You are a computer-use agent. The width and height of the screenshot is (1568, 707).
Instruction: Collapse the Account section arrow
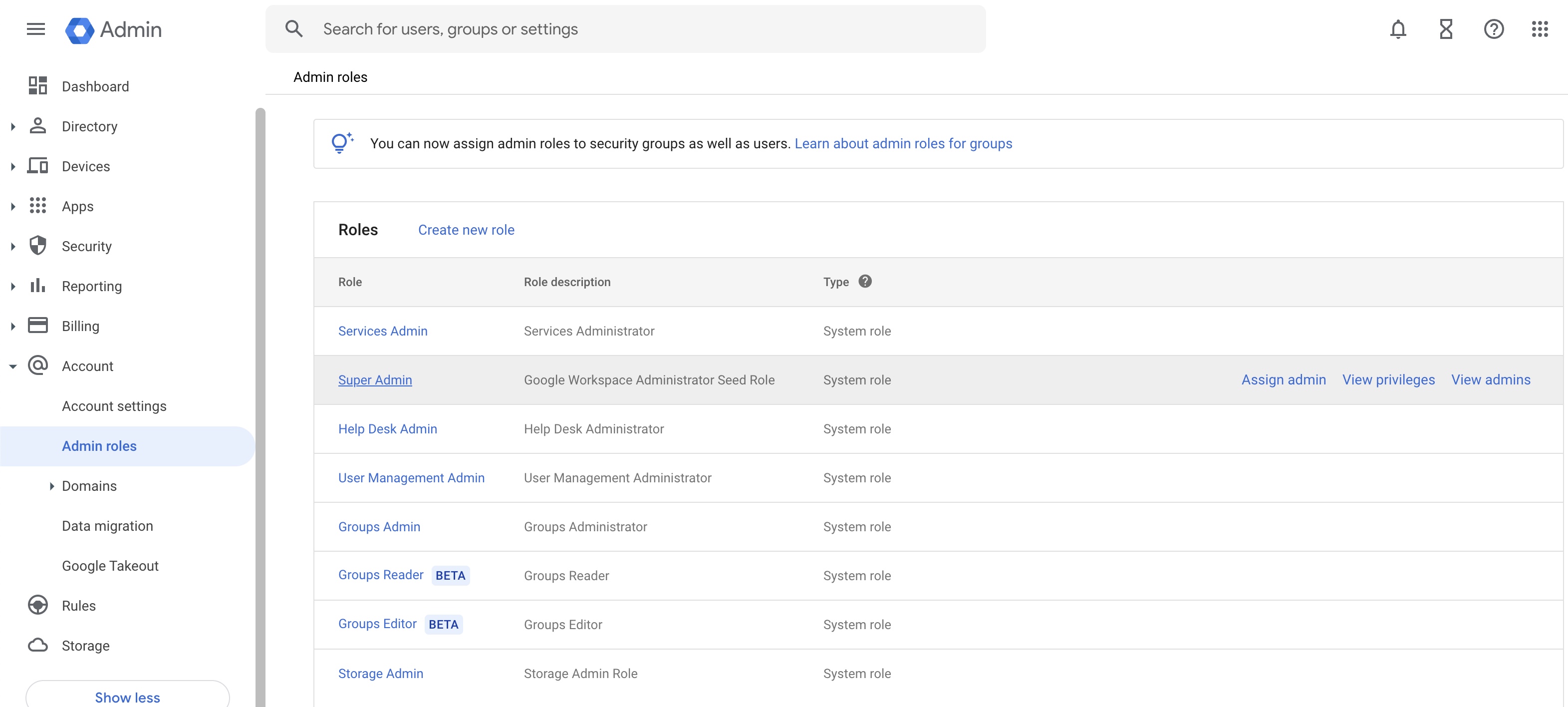tap(13, 366)
